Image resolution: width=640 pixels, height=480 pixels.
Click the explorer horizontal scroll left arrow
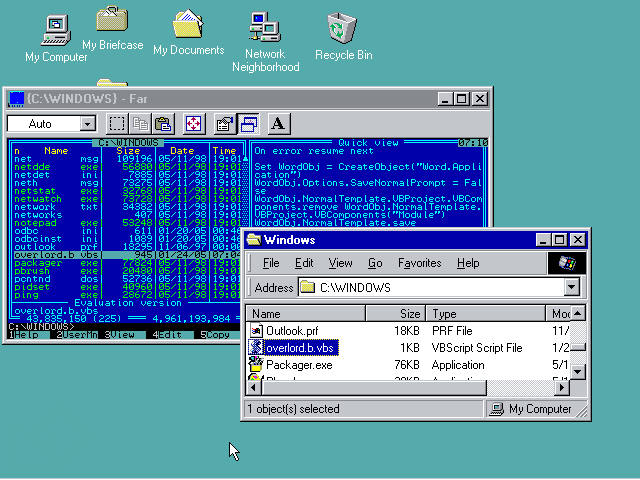253,387
